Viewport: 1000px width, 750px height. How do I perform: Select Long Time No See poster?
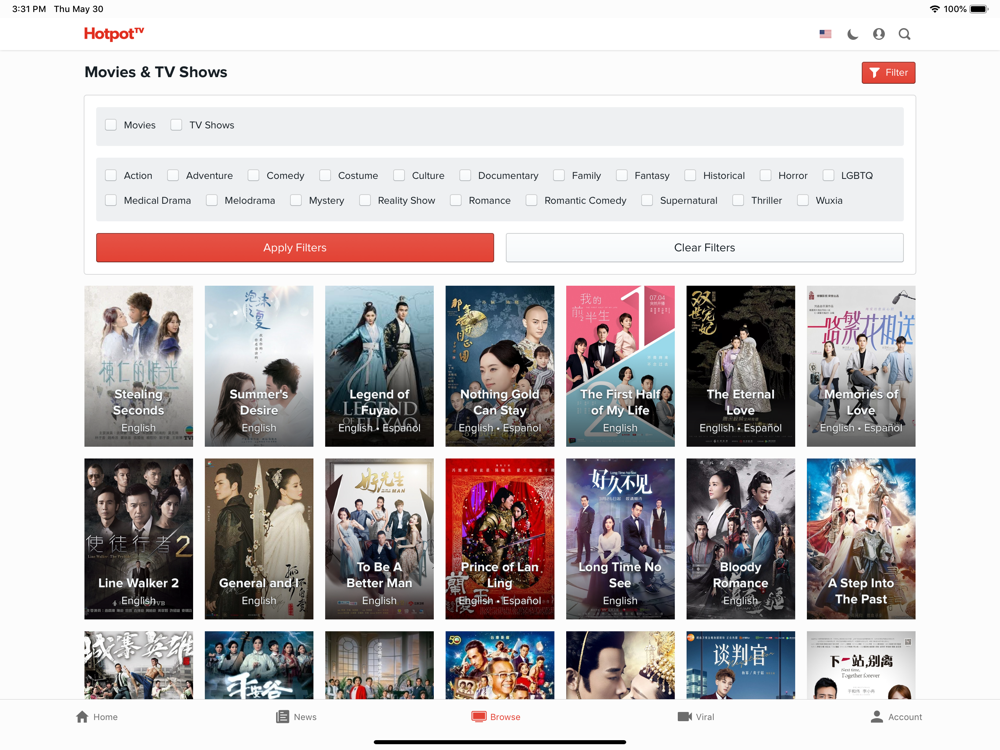tap(621, 539)
